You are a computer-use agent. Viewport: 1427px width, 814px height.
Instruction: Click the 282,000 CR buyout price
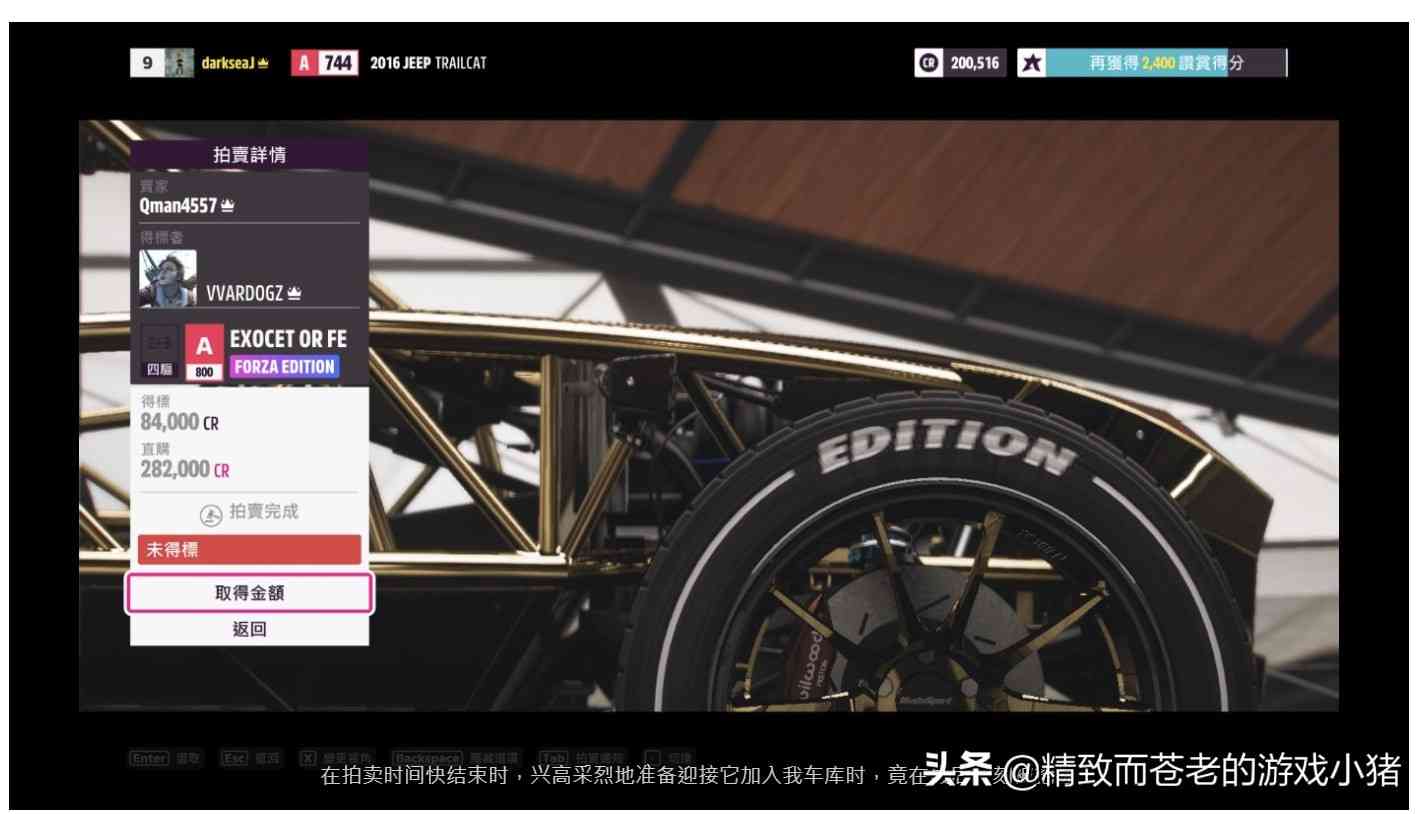click(x=185, y=469)
